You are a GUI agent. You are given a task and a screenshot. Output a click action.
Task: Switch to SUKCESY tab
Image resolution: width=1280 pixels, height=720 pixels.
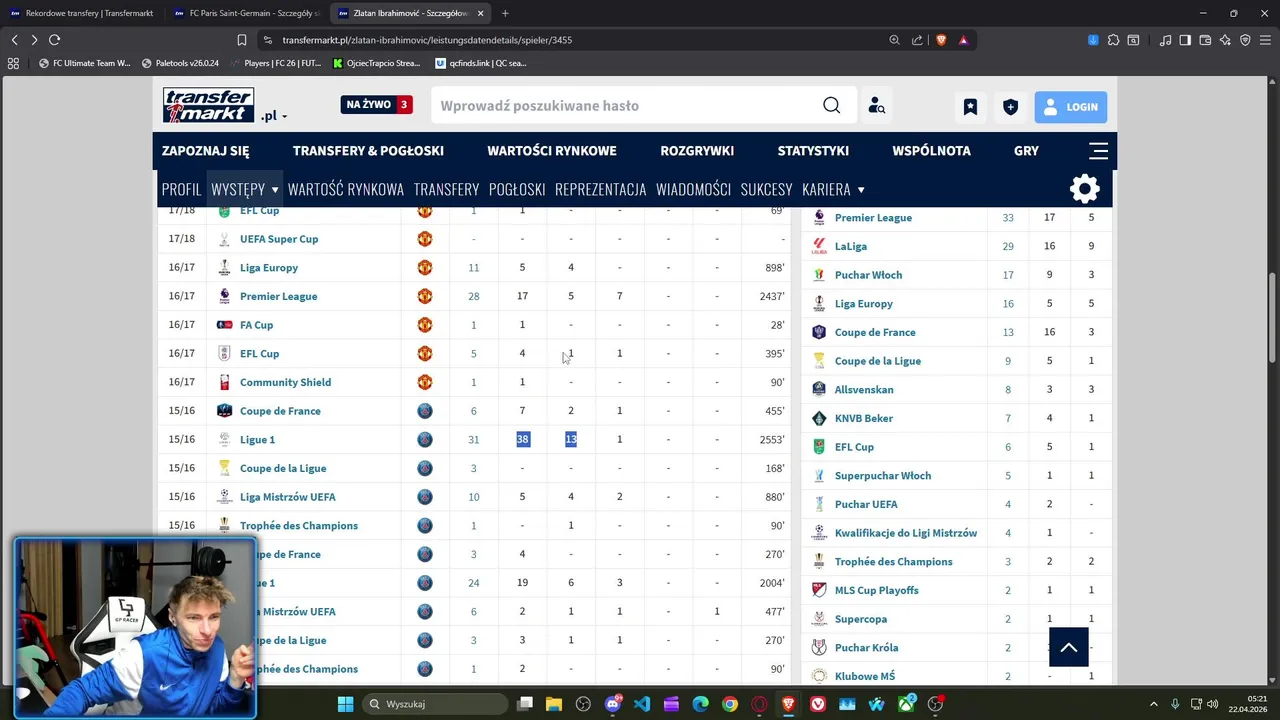click(x=766, y=189)
